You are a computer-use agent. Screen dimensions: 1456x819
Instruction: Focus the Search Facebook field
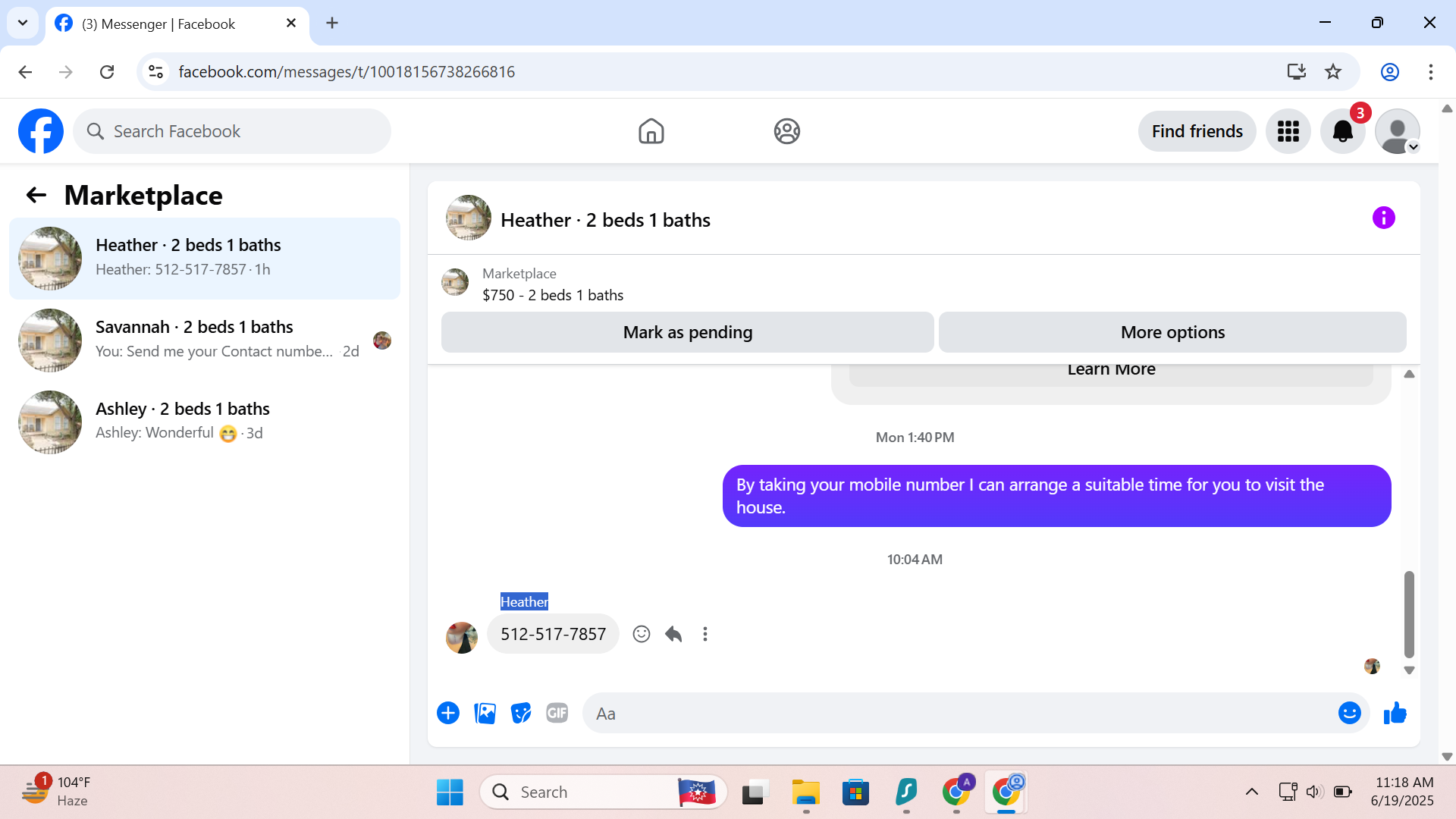232,131
